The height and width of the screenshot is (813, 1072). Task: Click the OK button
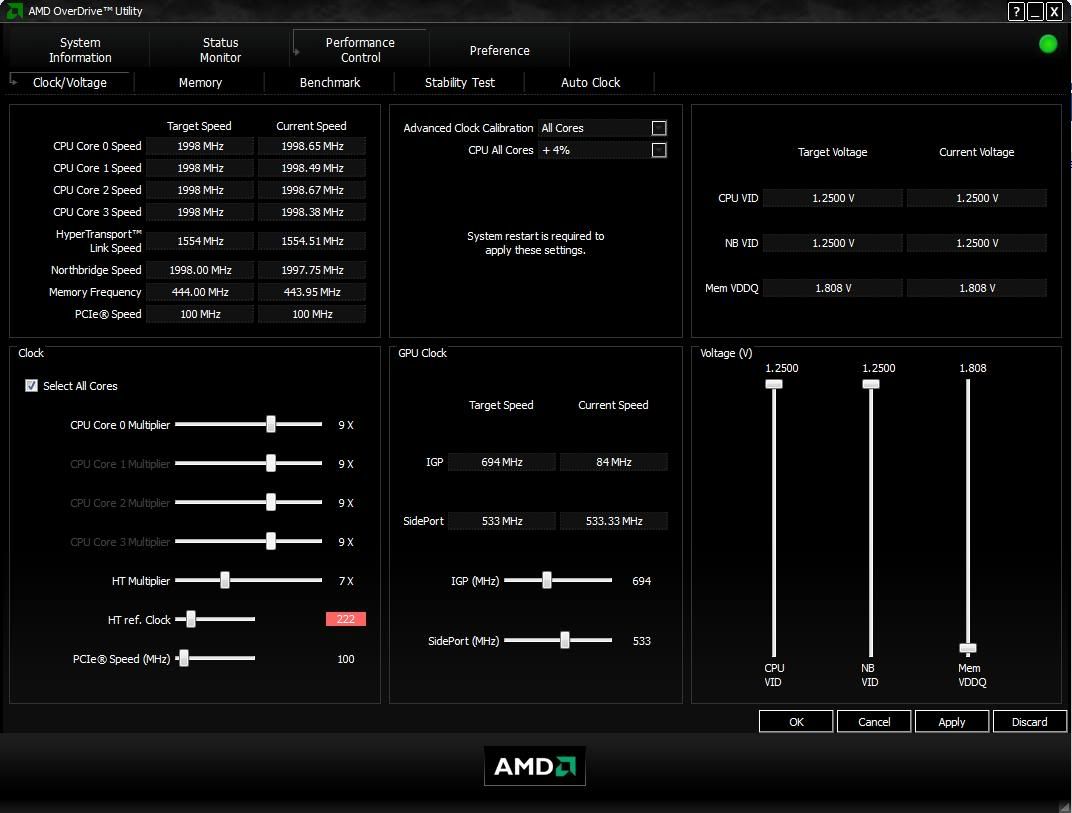point(796,722)
